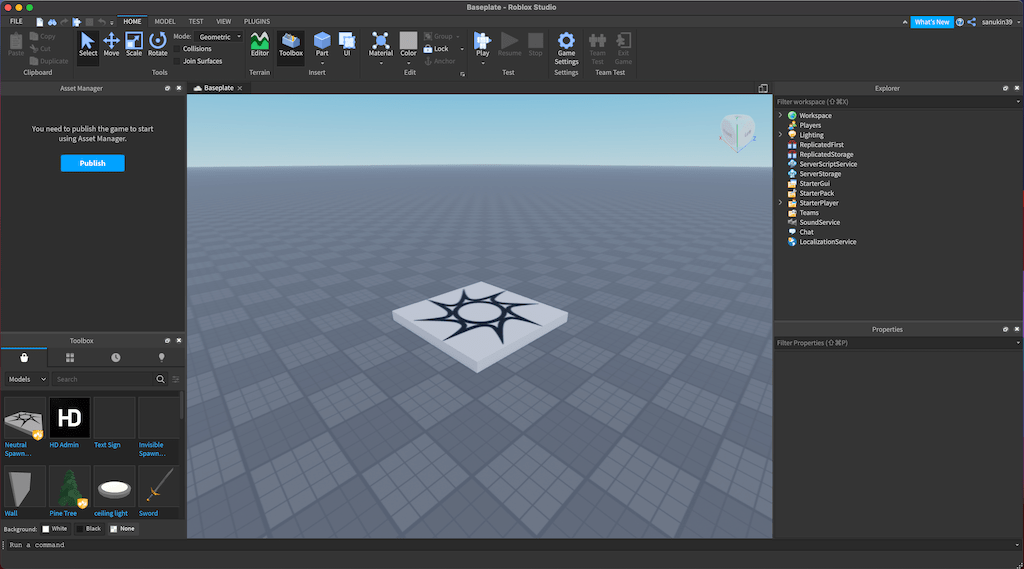Image resolution: width=1024 pixels, height=569 pixels.
Task: Open Toolbox recent clock tab
Action: click(116, 357)
